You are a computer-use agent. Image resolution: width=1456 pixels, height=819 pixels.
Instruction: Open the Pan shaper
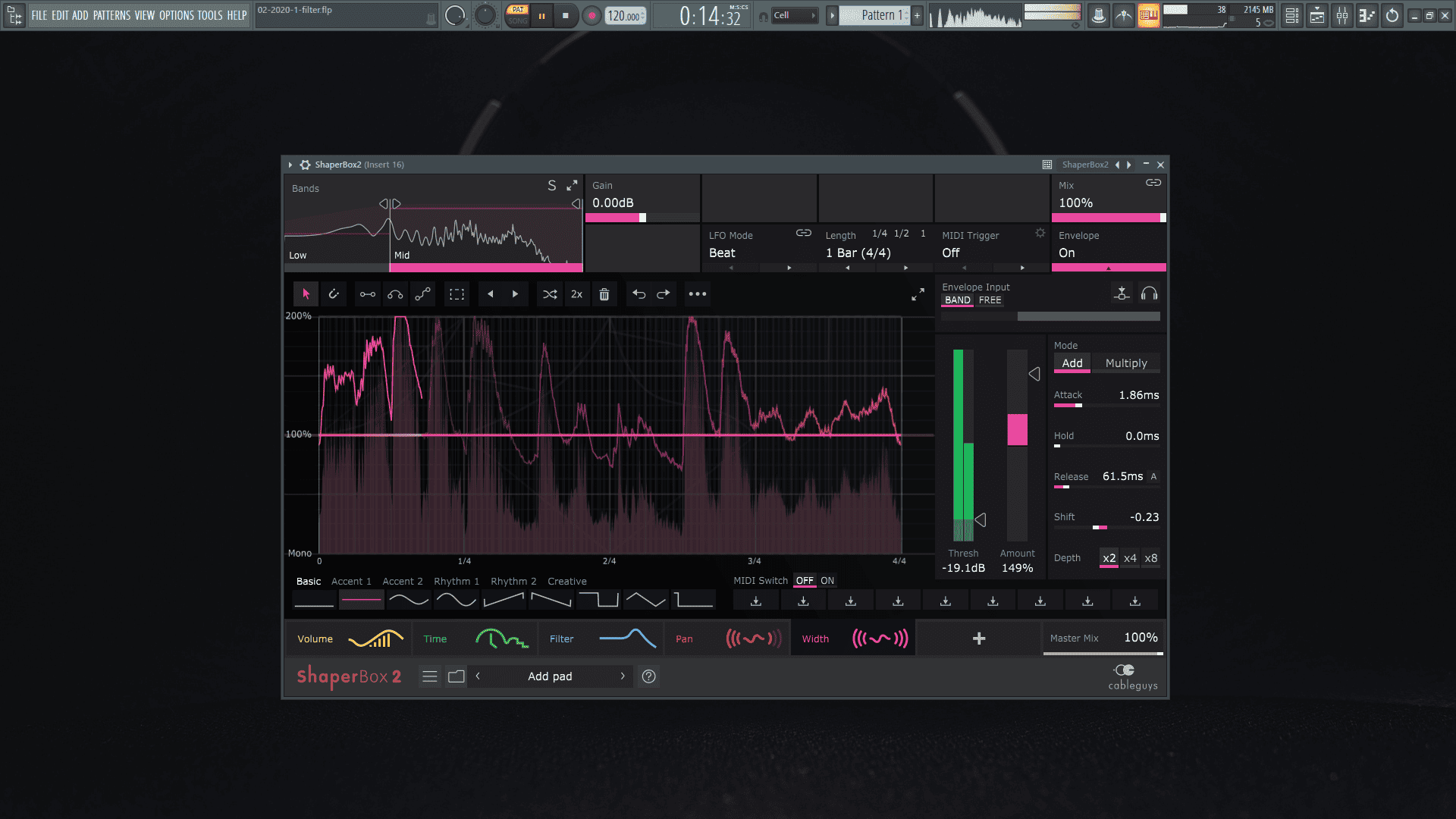pyautogui.click(x=727, y=639)
